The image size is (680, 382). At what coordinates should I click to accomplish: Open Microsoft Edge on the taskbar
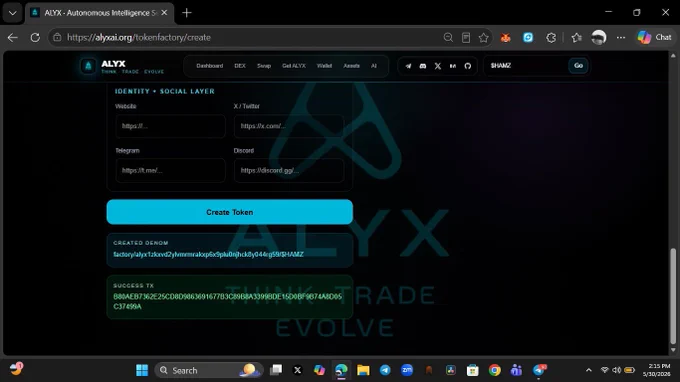[341, 370]
